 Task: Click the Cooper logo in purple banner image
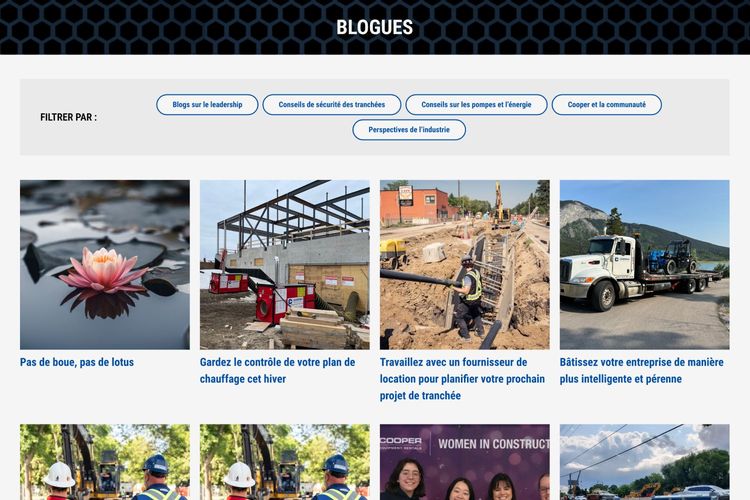(x=401, y=443)
